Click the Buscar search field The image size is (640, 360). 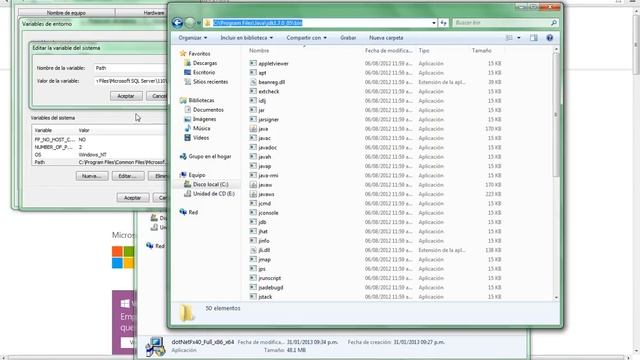coord(505,23)
